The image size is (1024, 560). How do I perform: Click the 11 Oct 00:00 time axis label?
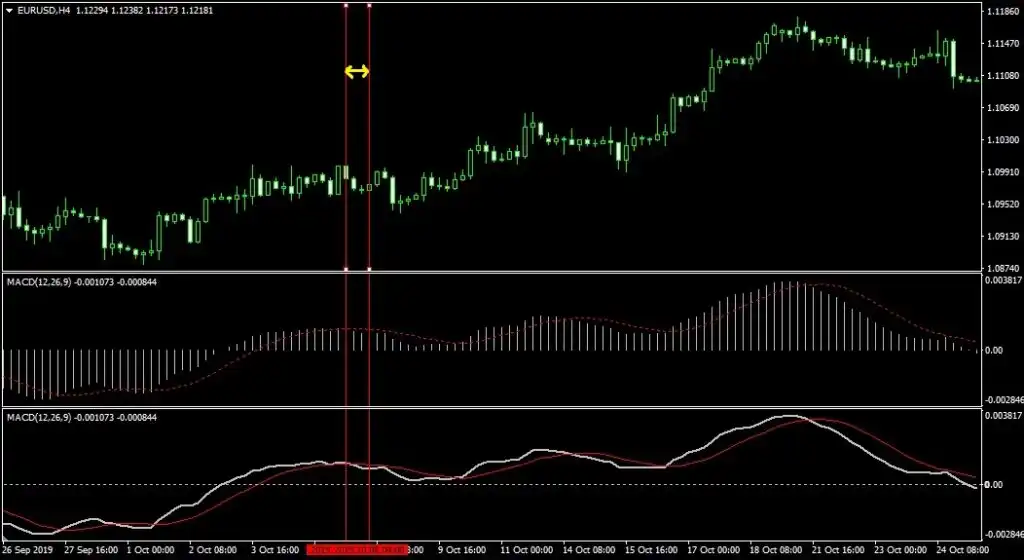tap(525, 549)
